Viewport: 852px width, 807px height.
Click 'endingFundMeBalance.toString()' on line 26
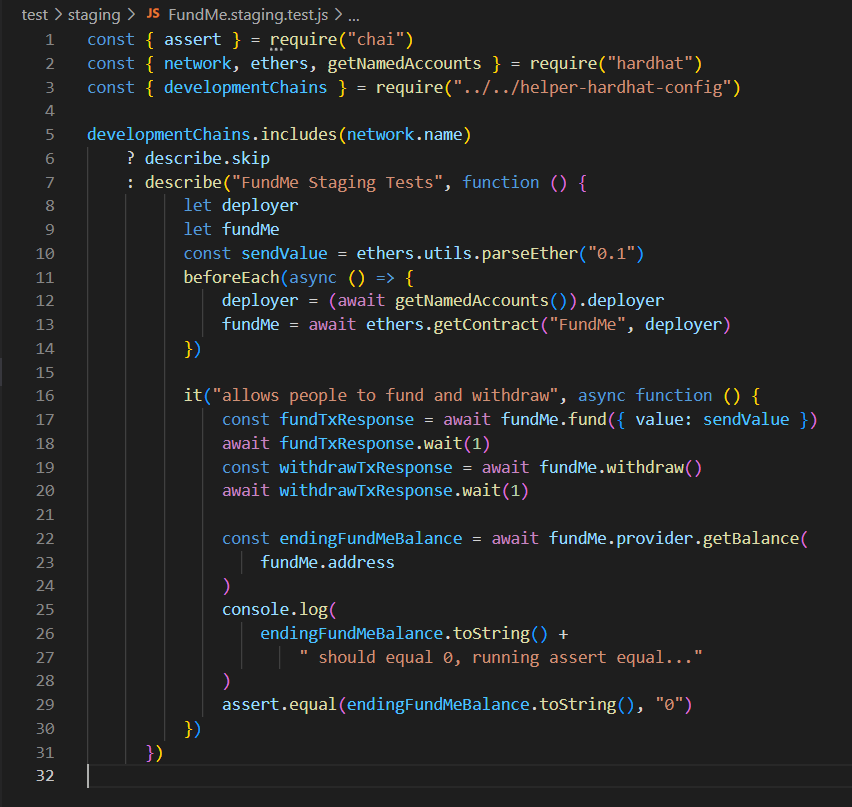404,634
